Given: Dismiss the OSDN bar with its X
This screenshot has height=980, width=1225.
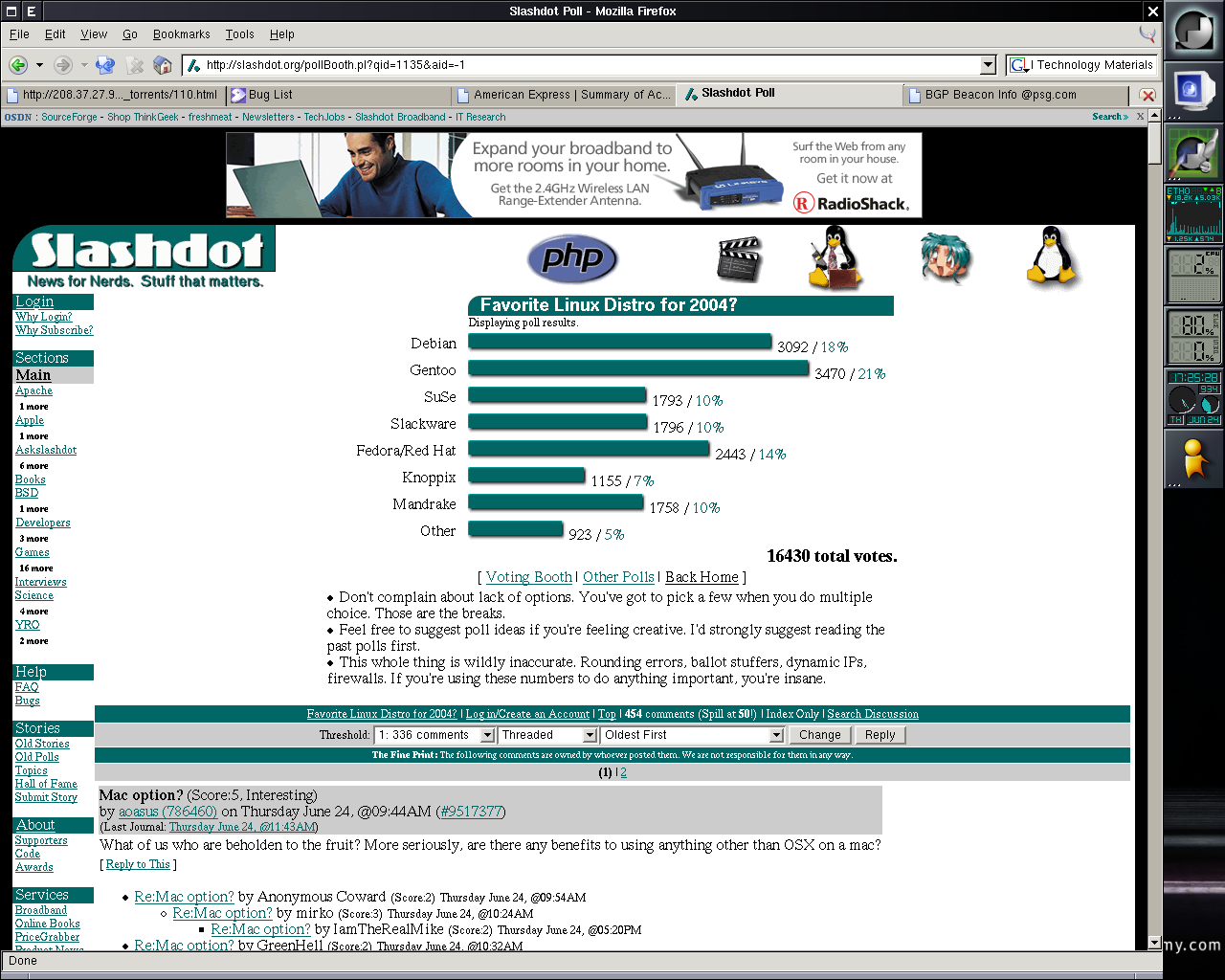Looking at the screenshot, I should pos(1139,117).
